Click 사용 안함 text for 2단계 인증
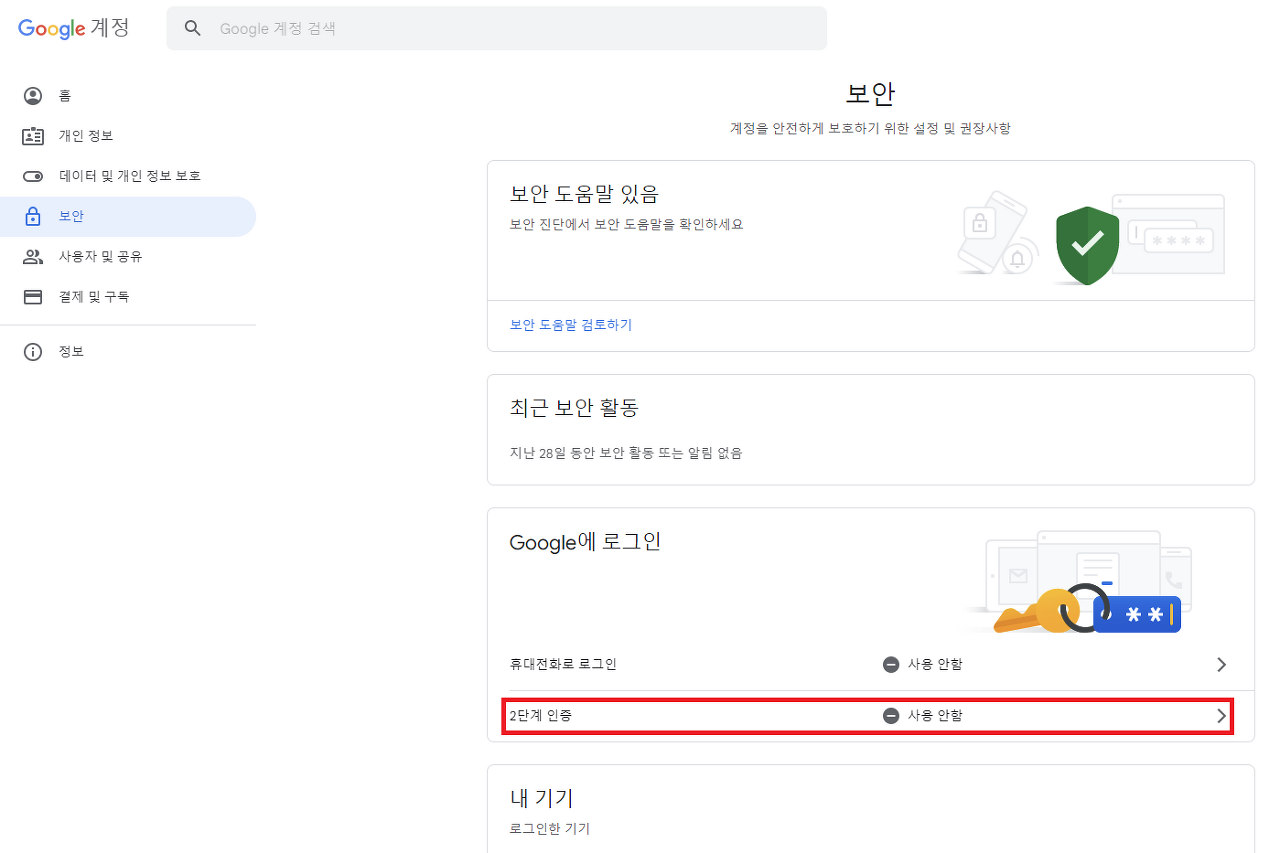The image size is (1280, 853). click(x=935, y=716)
